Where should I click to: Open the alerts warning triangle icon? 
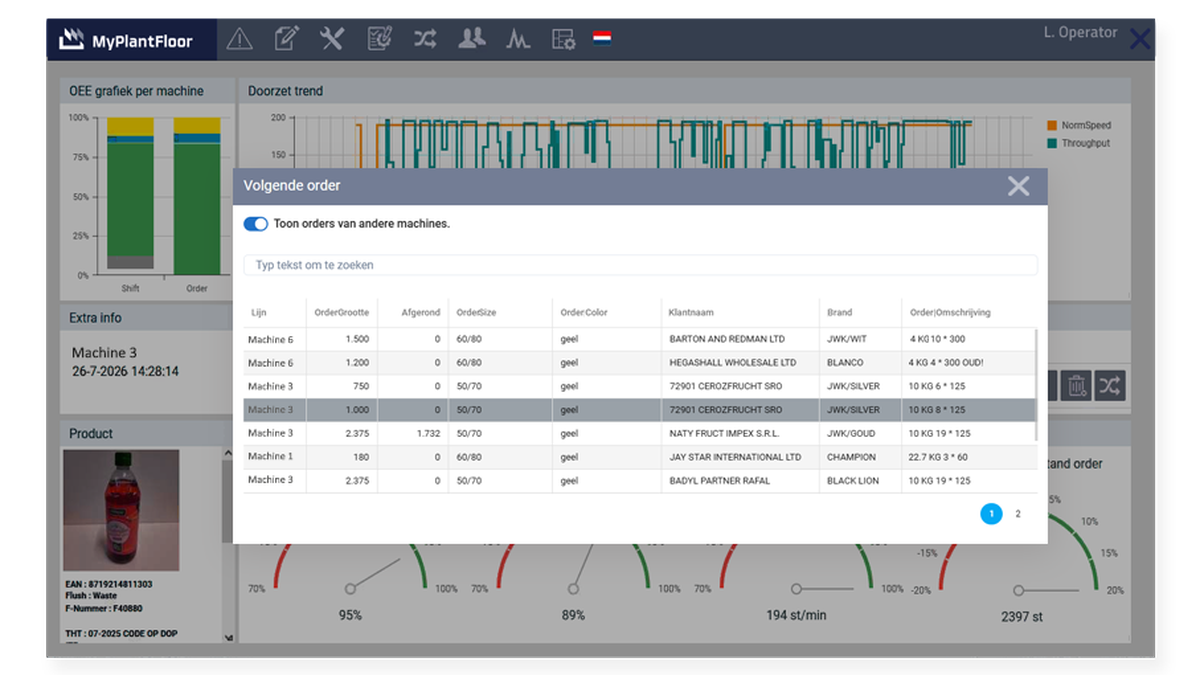pos(239,39)
